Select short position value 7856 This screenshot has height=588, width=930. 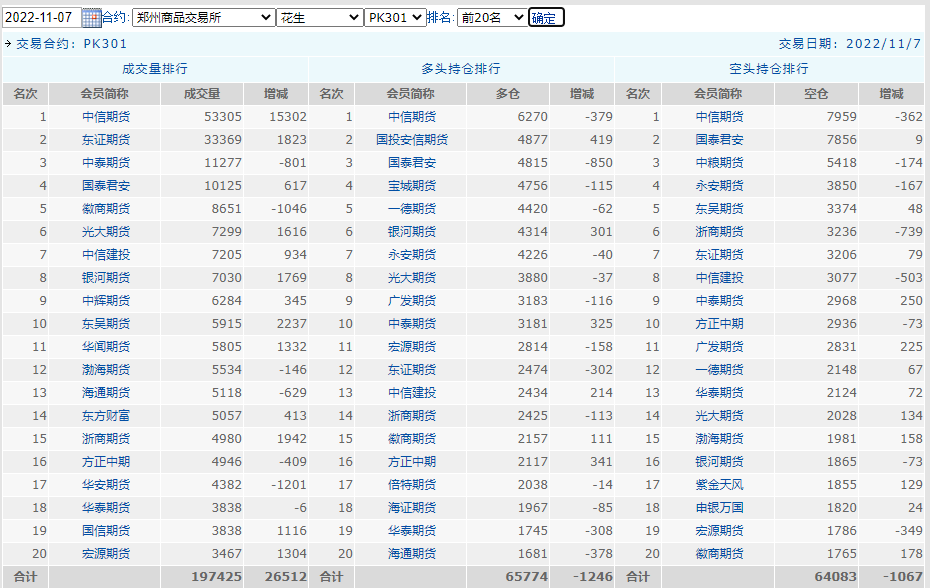point(842,140)
